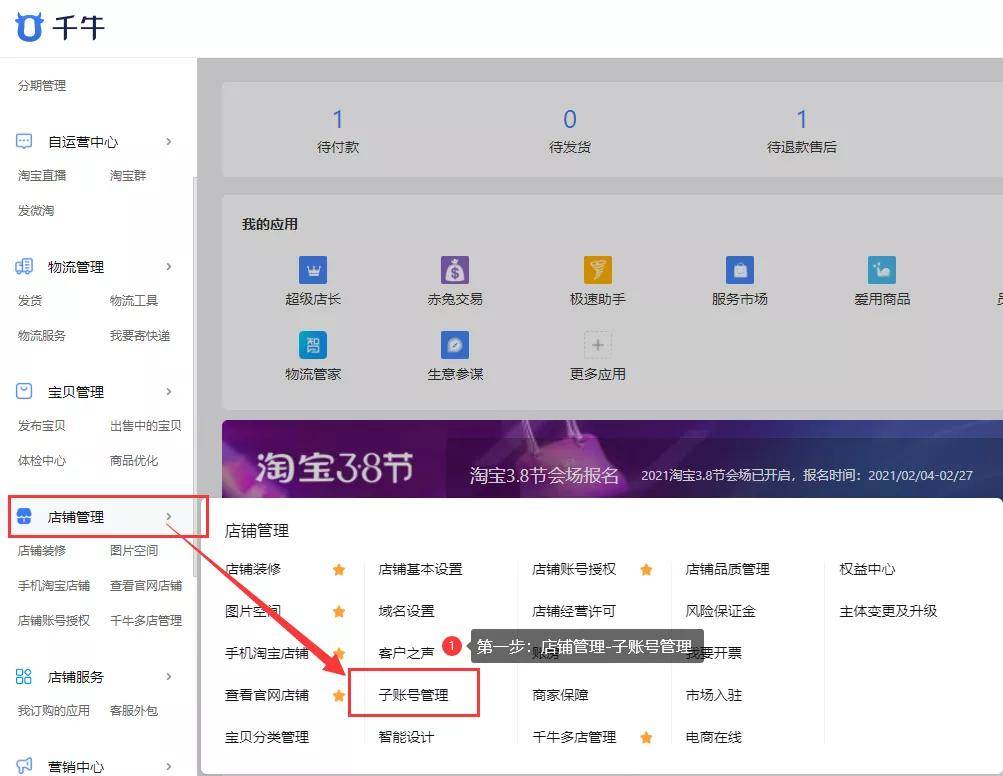
Task: Toggle the favorite star beside 店铺装修
Action: click(339, 569)
